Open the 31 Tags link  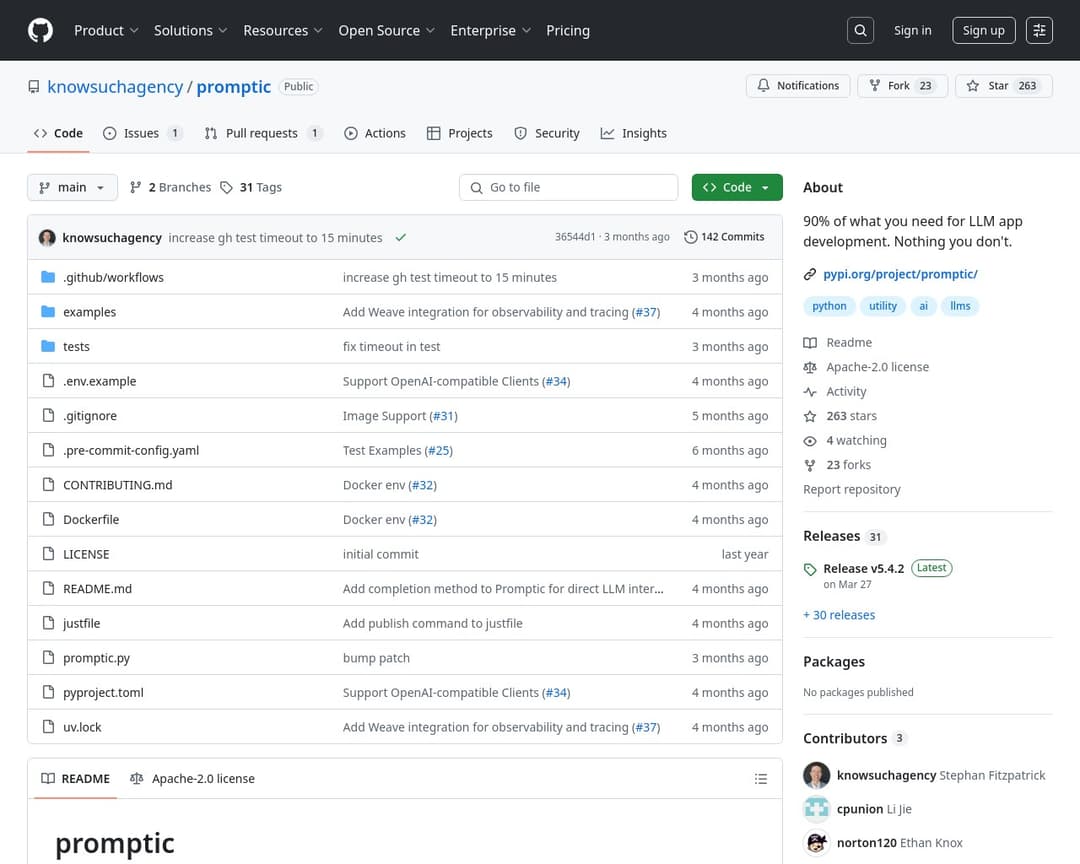(251, 187)
